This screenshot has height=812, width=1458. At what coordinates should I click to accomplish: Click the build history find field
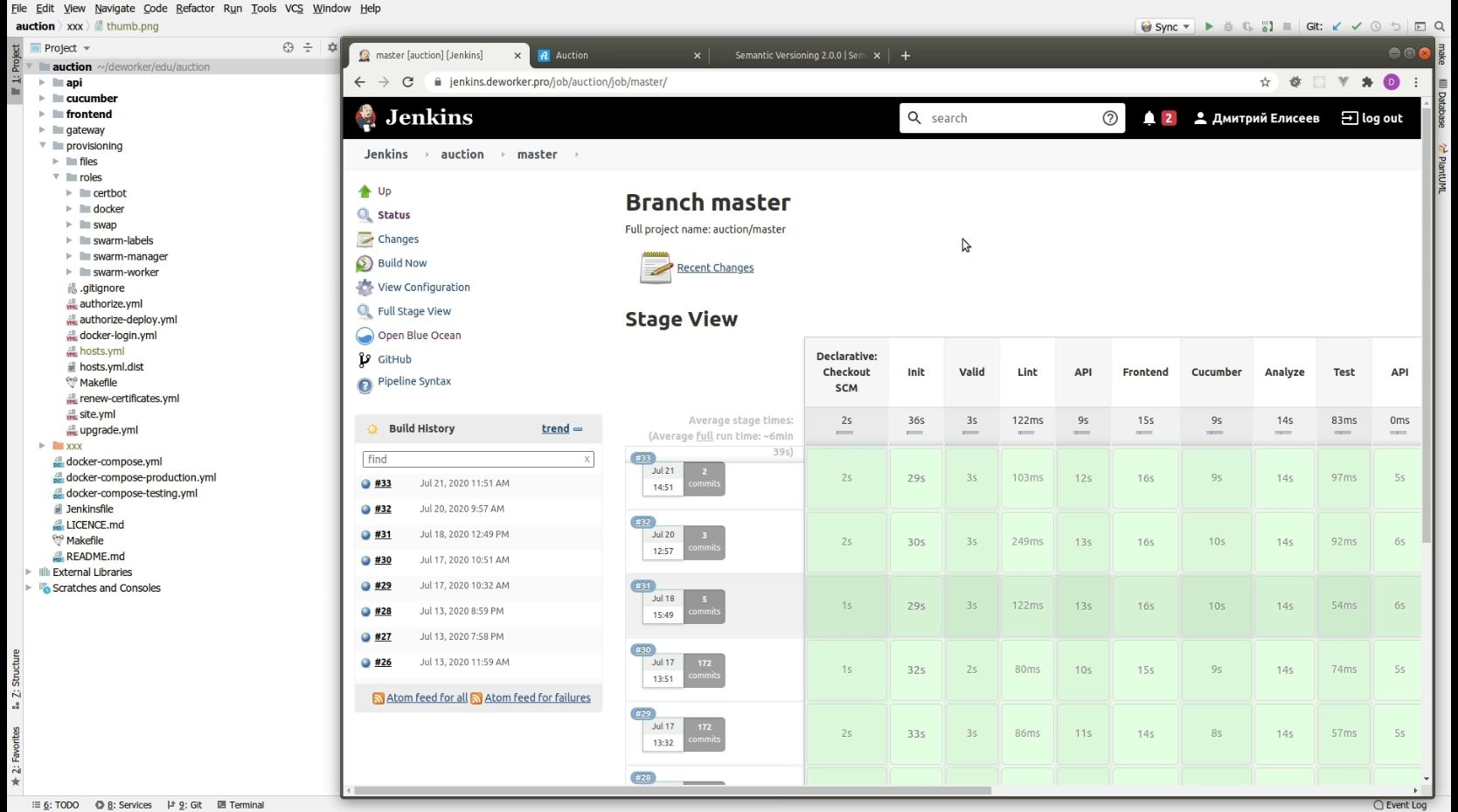(x=478, y=459)
